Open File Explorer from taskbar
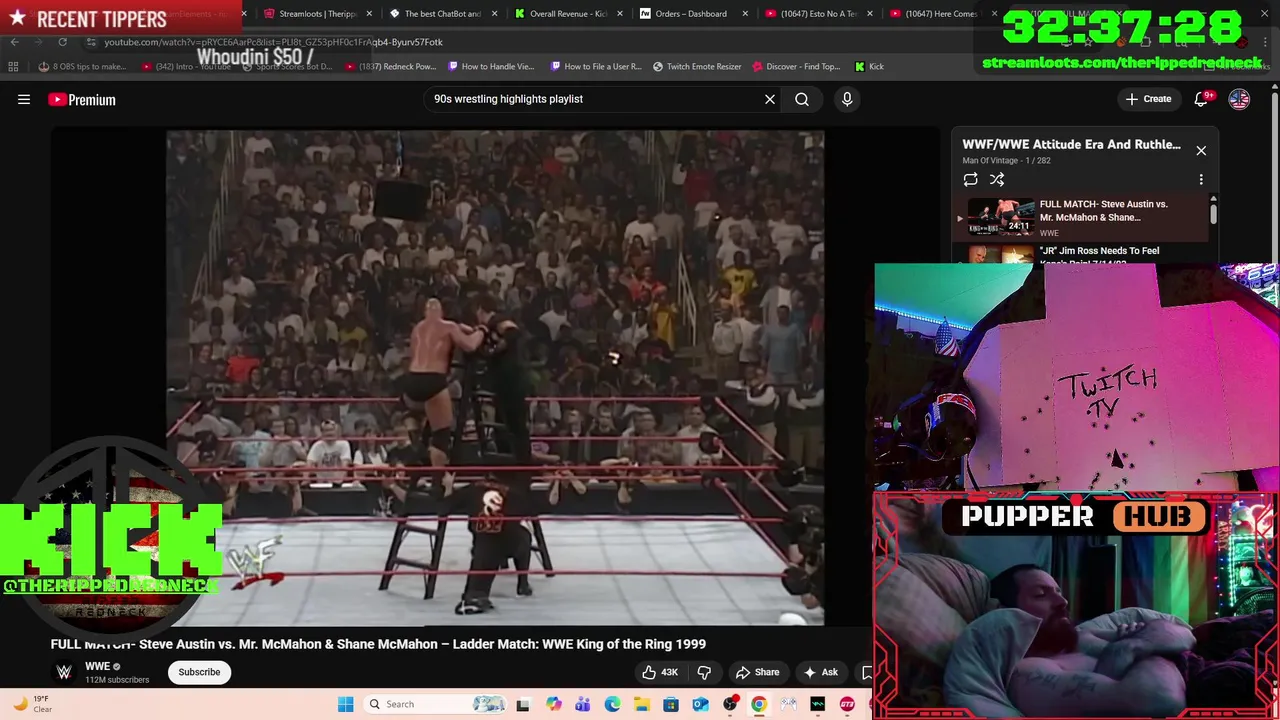Screen dimensions: 1280x720 (641, 704)
